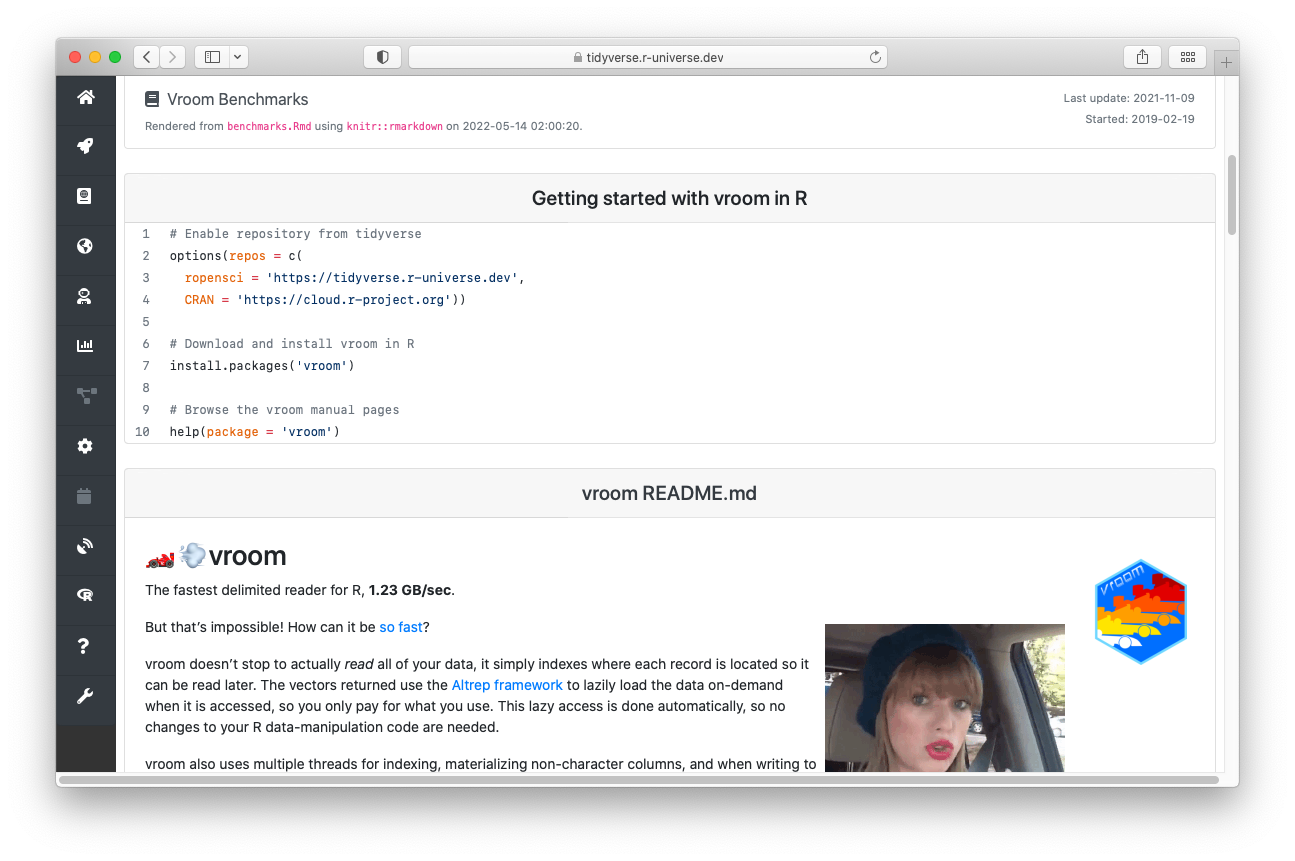Reload the page with the refresh button
Screen dimensions: 1295x861
[x=875, y=57]
